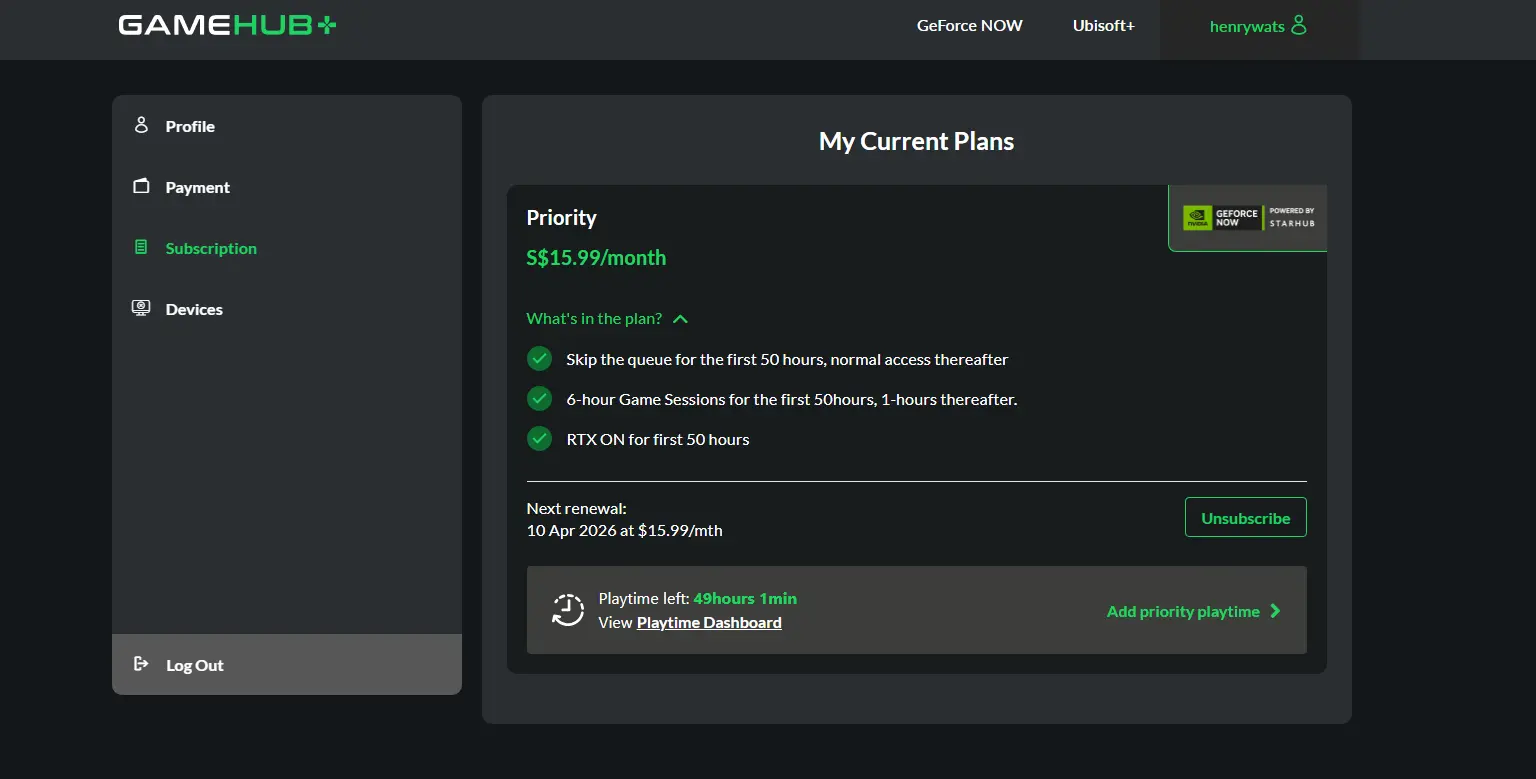This screenshot has height=779, width=1536.
Task: Click the Payment wallet icon in sidebar
Action: tap(141, 186)
